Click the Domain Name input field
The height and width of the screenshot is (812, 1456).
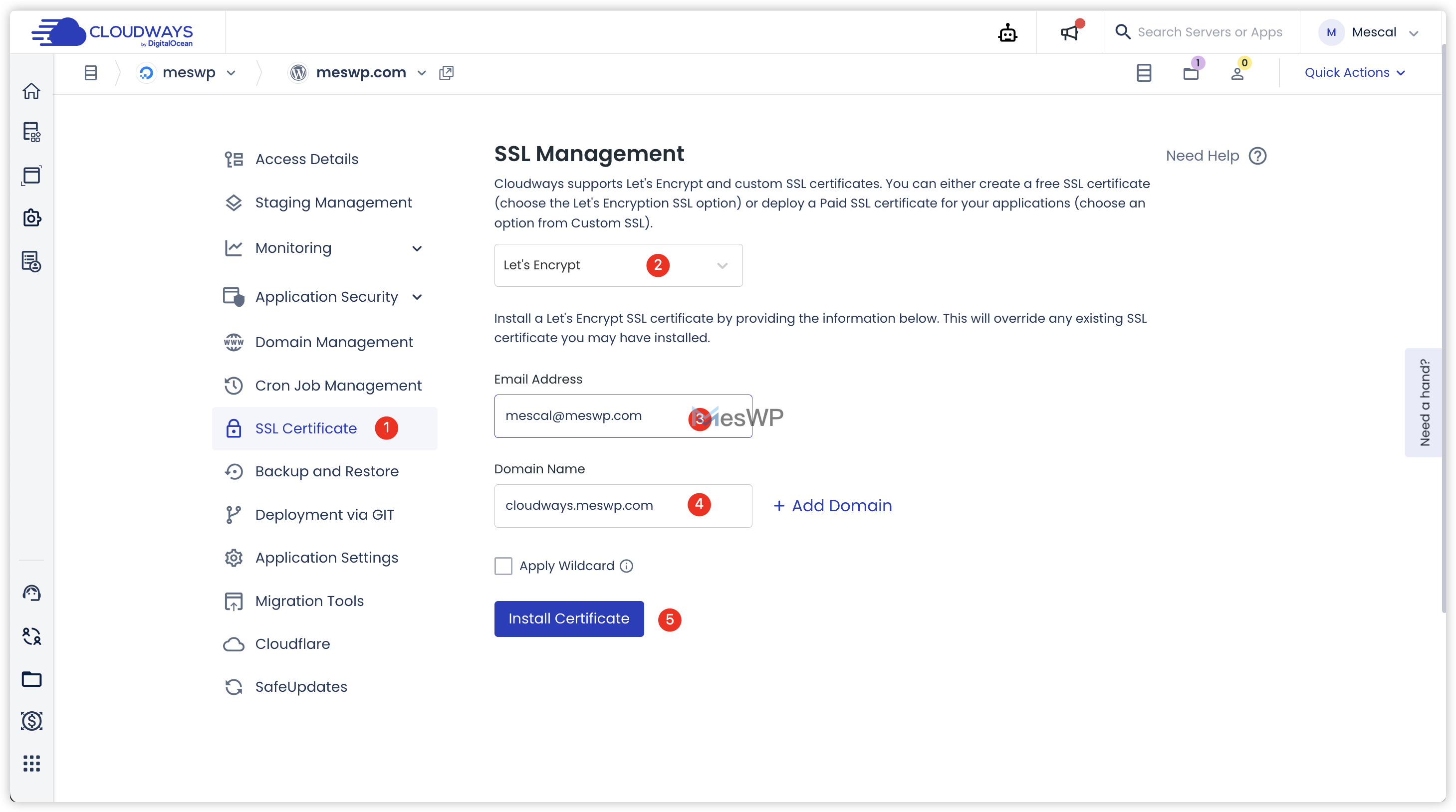click(623, 506)
